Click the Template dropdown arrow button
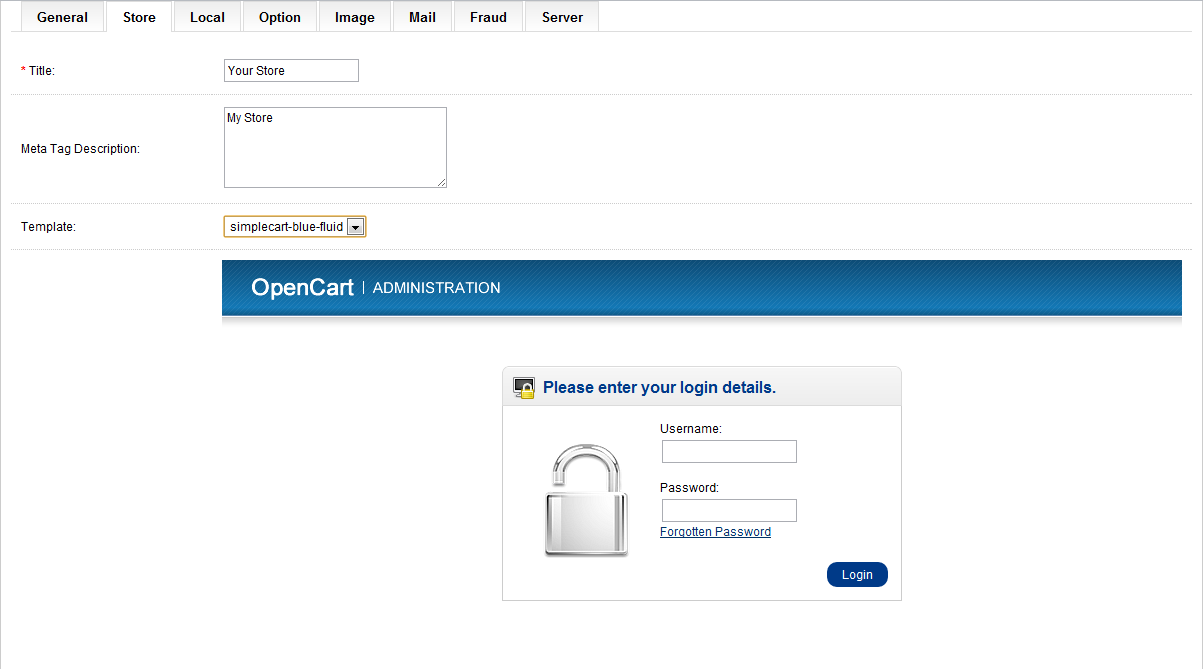The height and width of the screenshot is (669, 1203). click(x=355, y=227)
